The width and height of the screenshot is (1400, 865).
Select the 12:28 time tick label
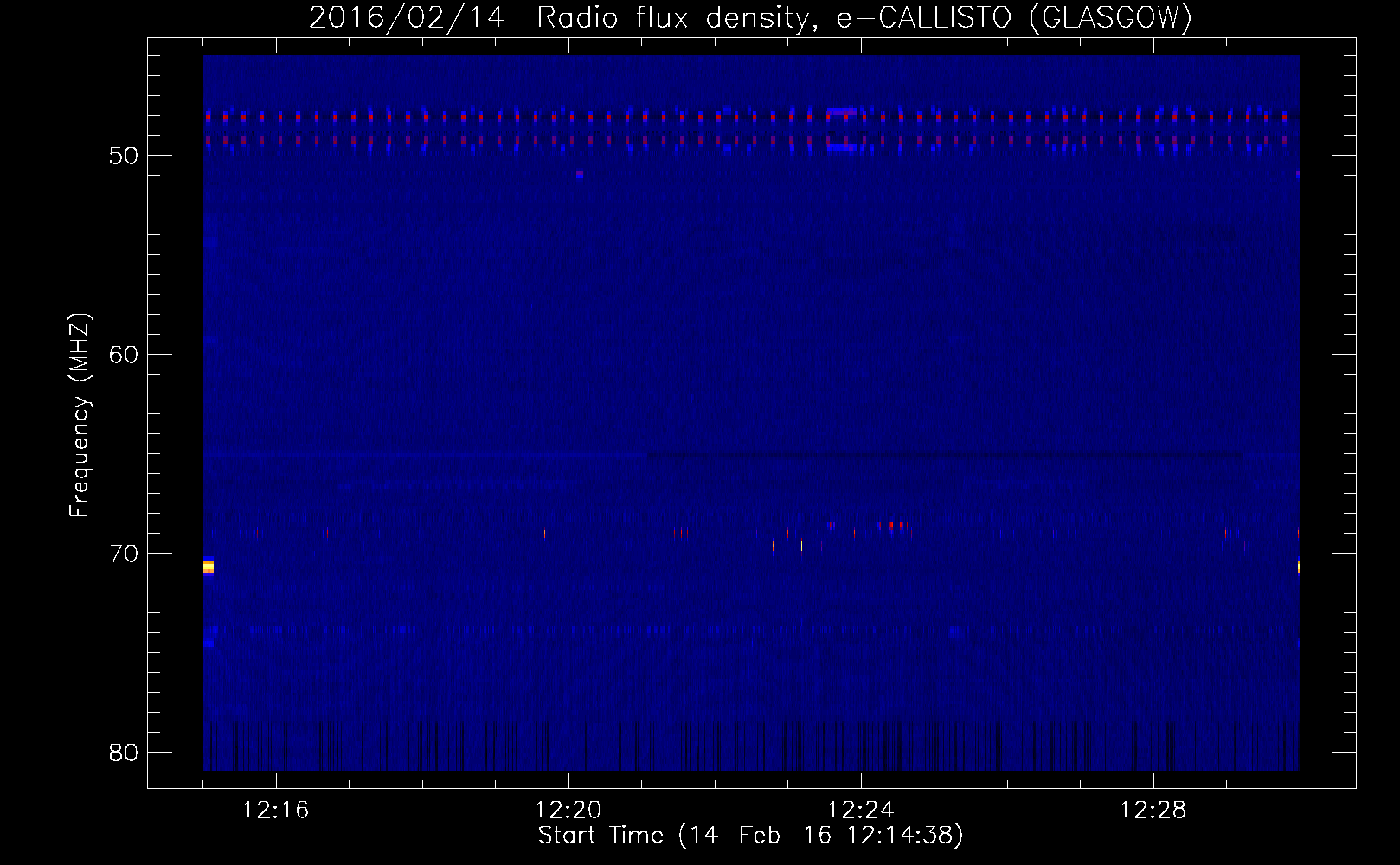[x=1153, y=811]
